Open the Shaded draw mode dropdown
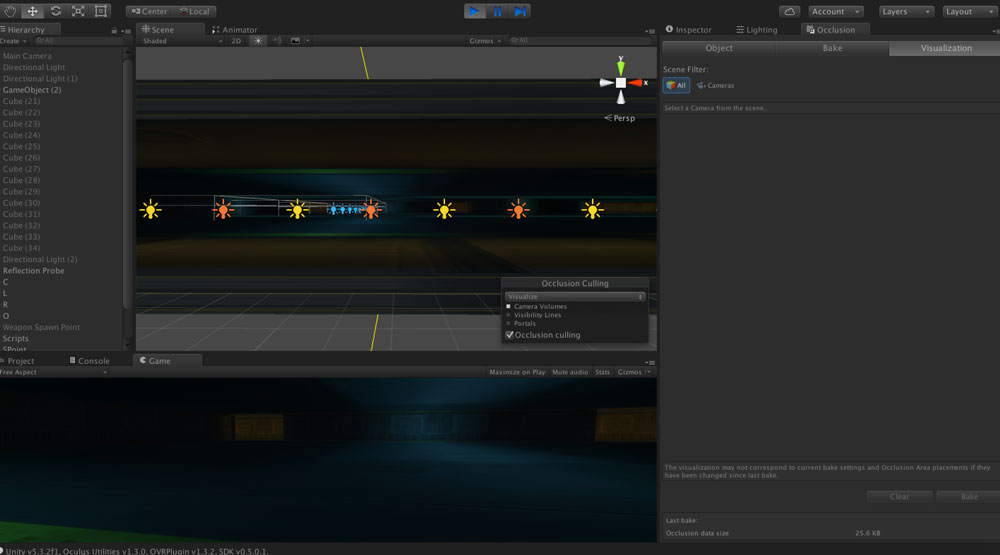Image resolution: width=1000 pixels, height=555 pixels. (182, 41)
